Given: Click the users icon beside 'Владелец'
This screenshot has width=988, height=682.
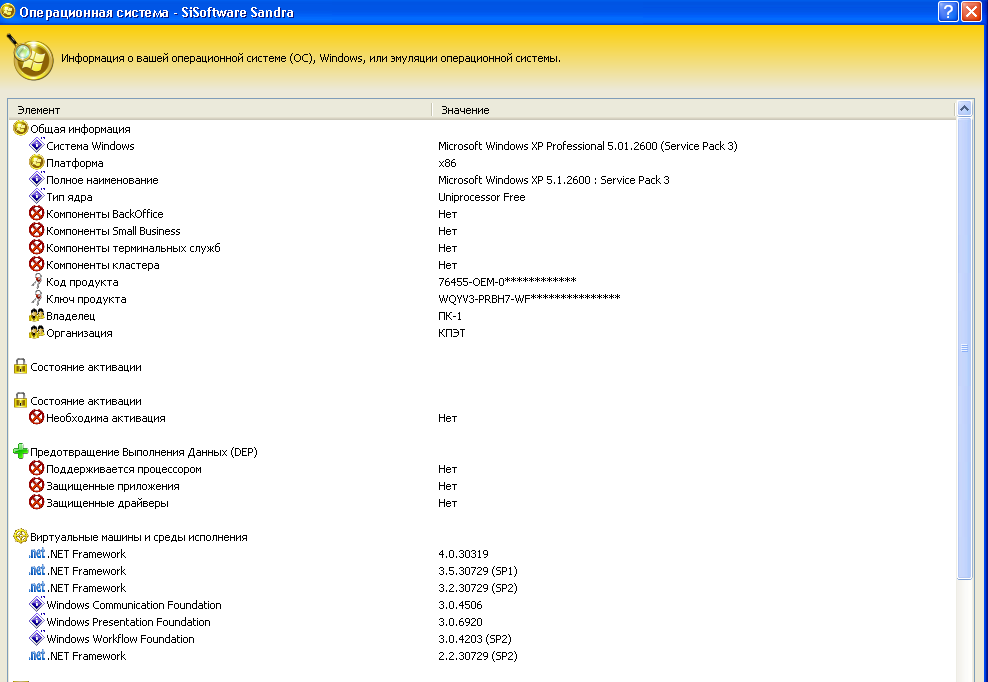Looking at the screenshot, I should [37, 315].
